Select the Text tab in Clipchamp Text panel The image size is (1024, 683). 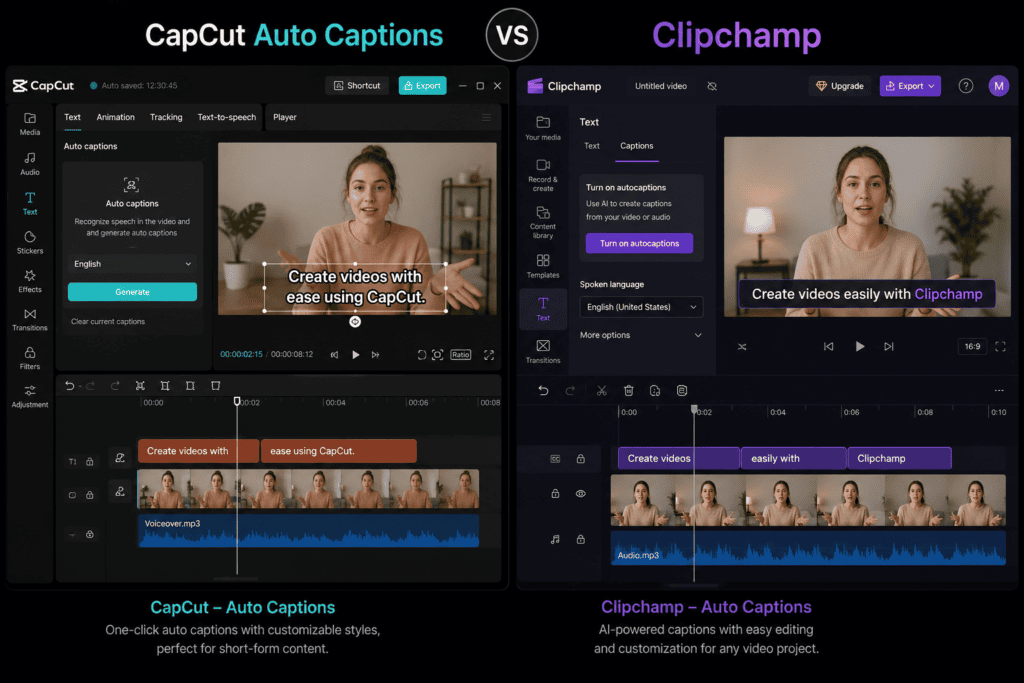[x=592, y=146]
